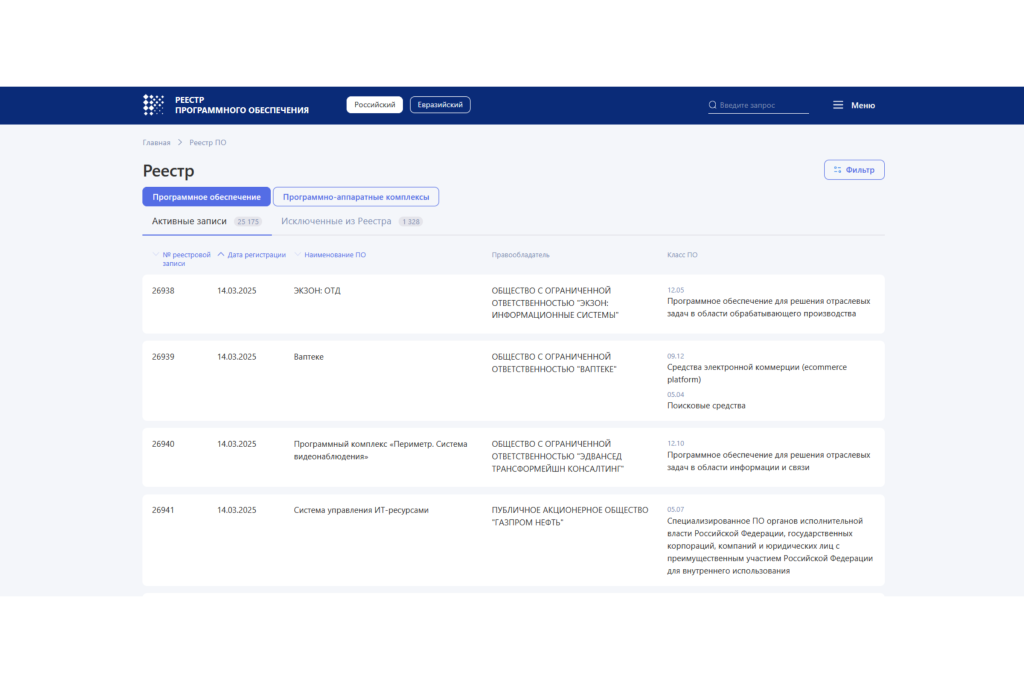
Task: Select Программное обеспечение category
Action: pyautogui.click(x=206, y=197)
